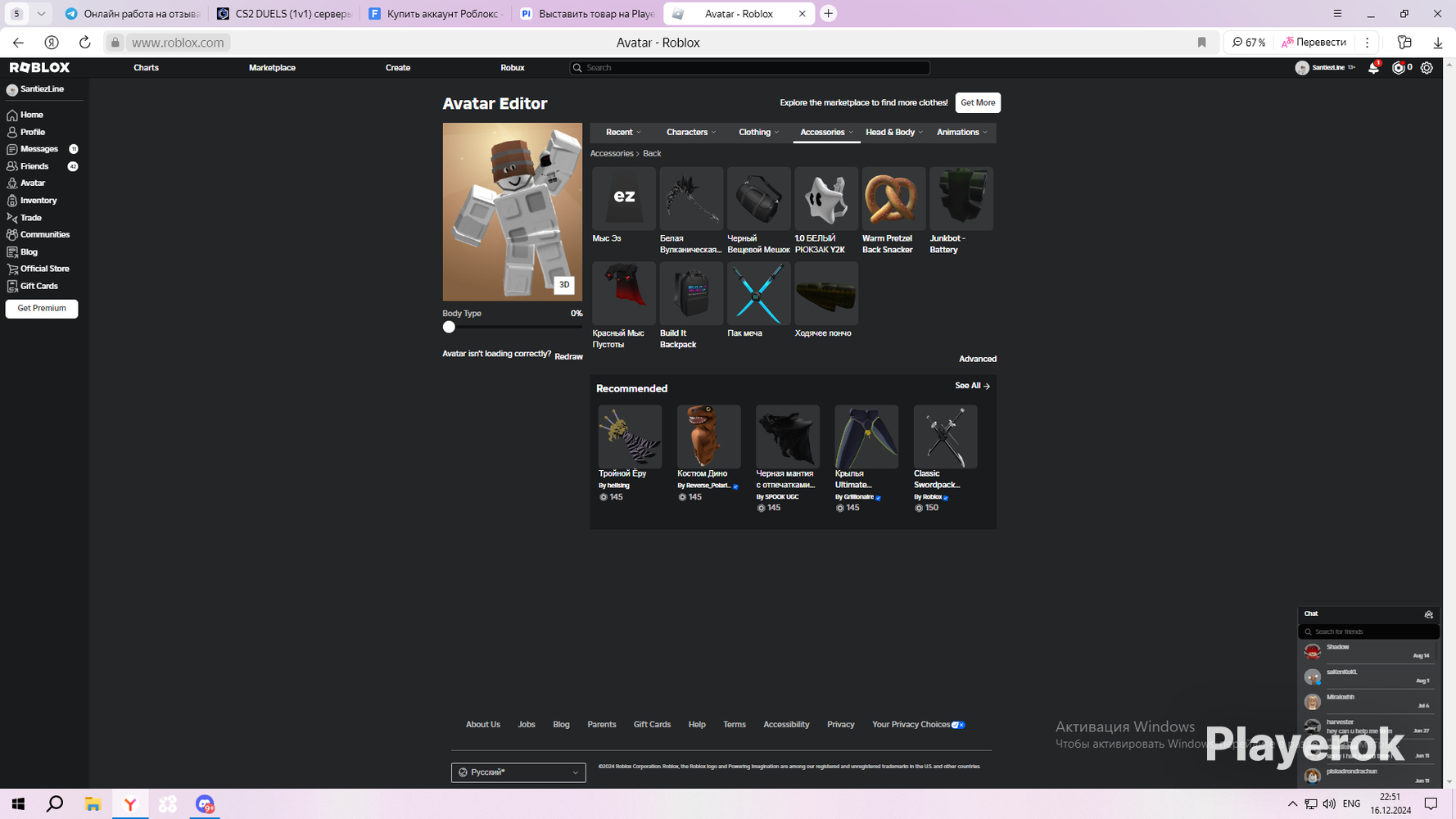Switch to the Купить аккаунт Роблокс tab
Screen dimensions: 1456x819
[x=435, y=14]
